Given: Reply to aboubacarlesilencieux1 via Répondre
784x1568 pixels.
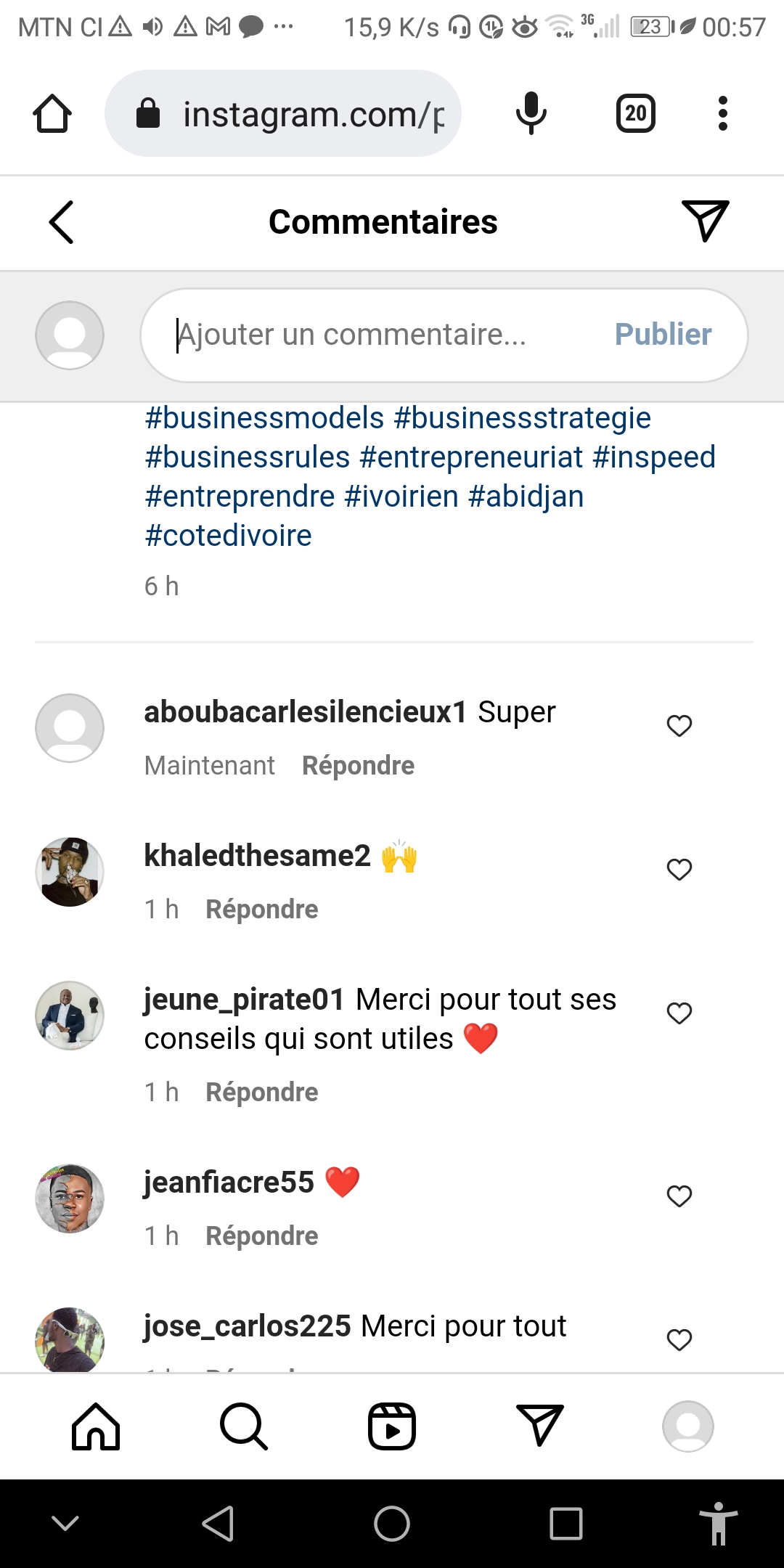Looking at the screenshot, I should 358,766.
